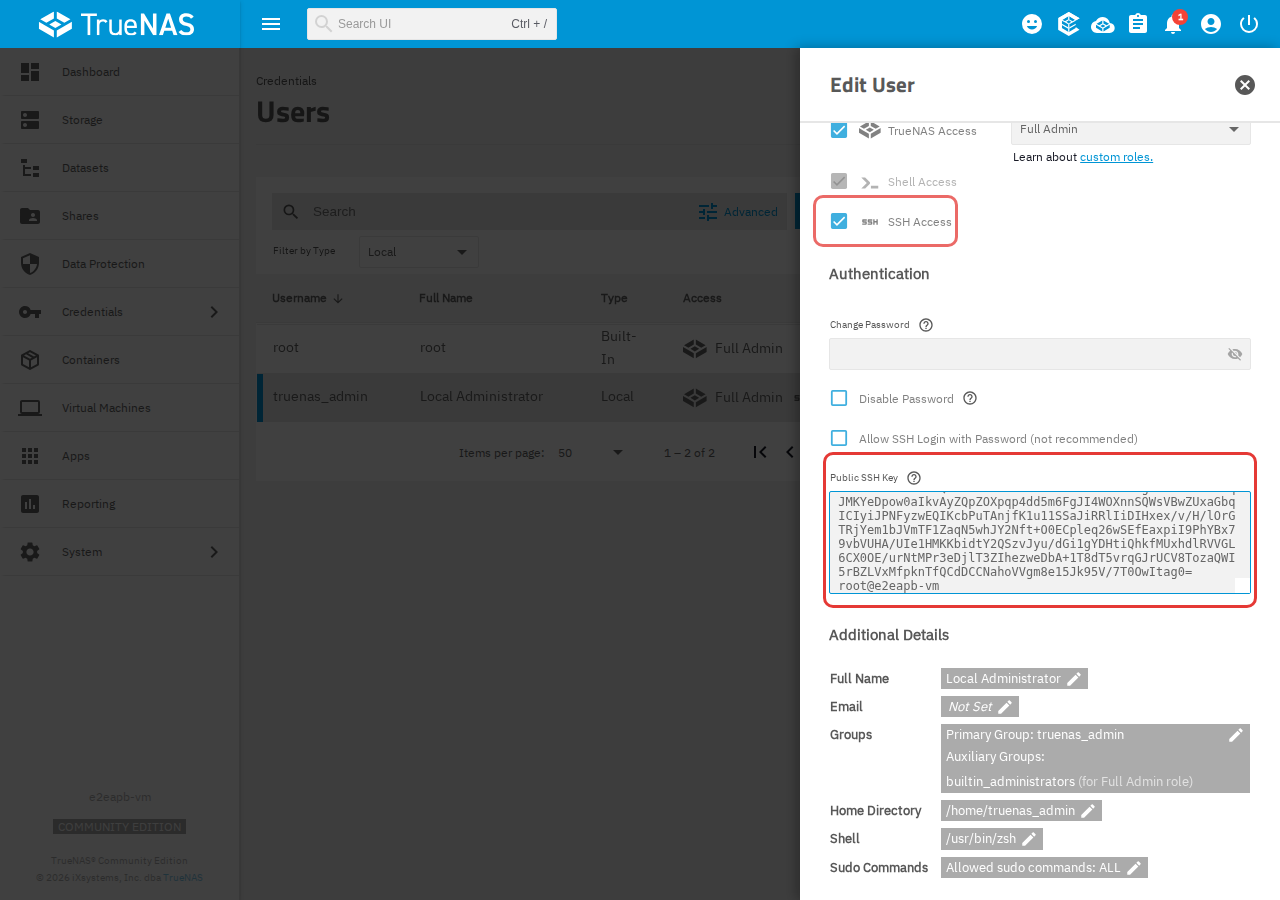Click the Public SSH Key help icon
Screen dimensions: 1280x900
[914, 478]
